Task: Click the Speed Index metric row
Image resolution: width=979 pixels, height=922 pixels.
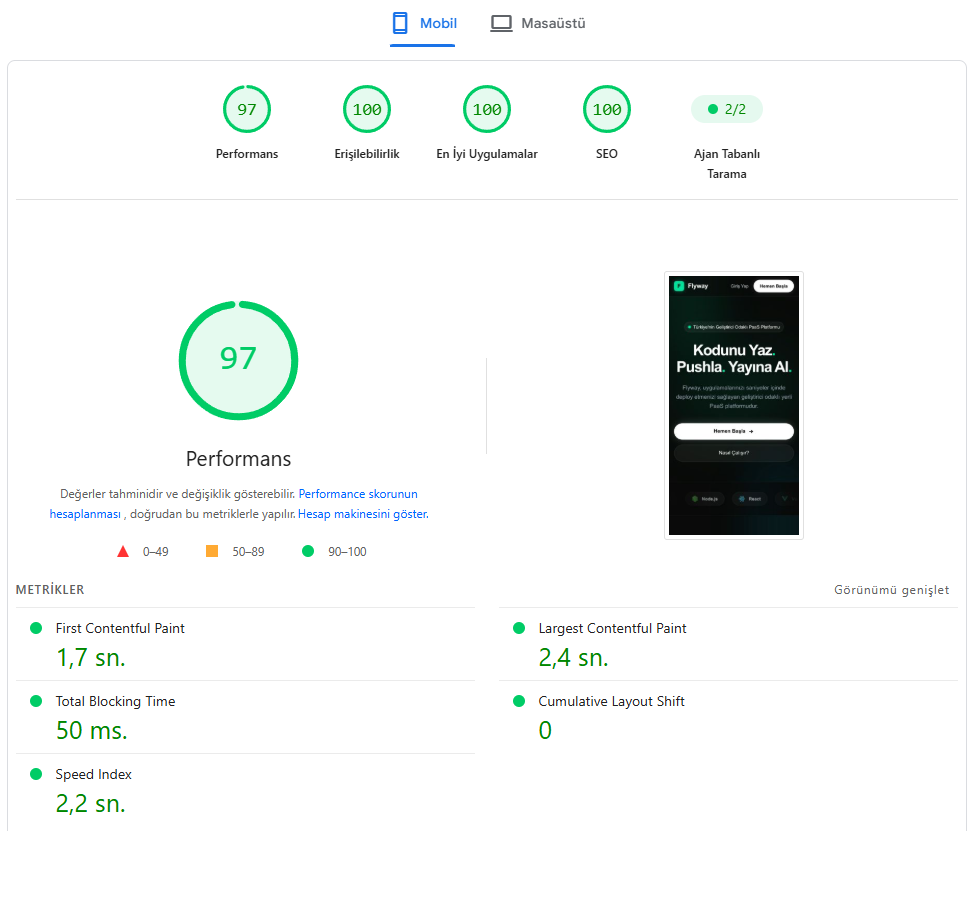Action: coord(245,790)
